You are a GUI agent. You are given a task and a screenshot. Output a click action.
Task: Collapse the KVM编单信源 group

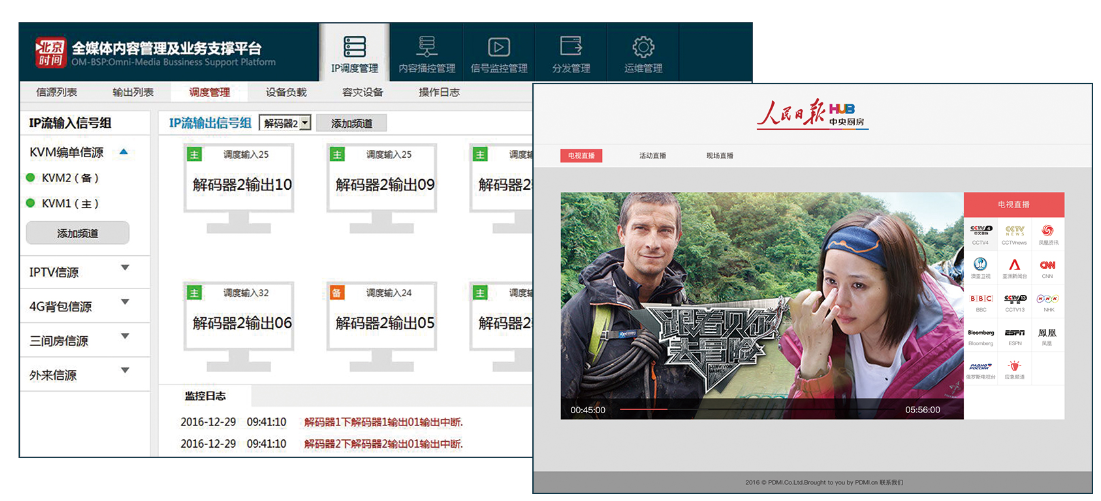point(124,152)
